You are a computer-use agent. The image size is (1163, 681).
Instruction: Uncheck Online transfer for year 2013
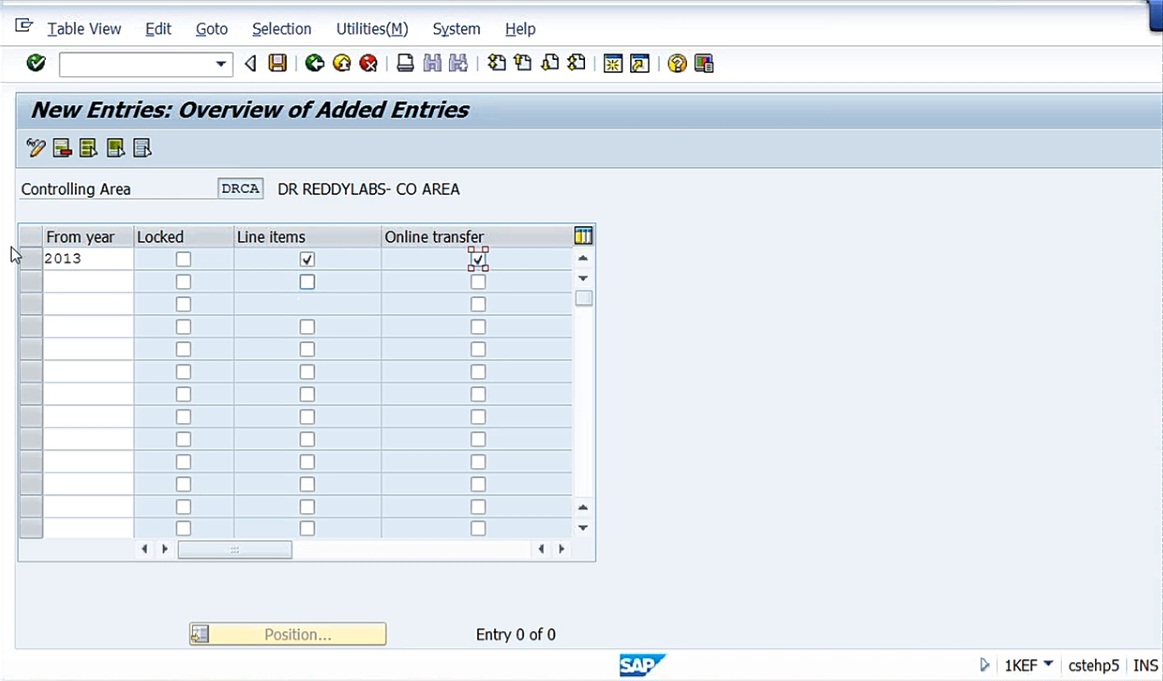478,259
